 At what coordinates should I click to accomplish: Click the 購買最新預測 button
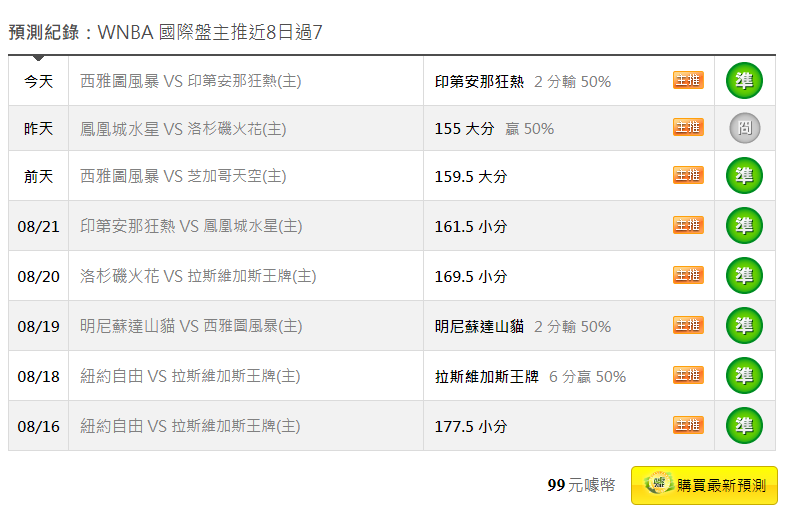704,485
